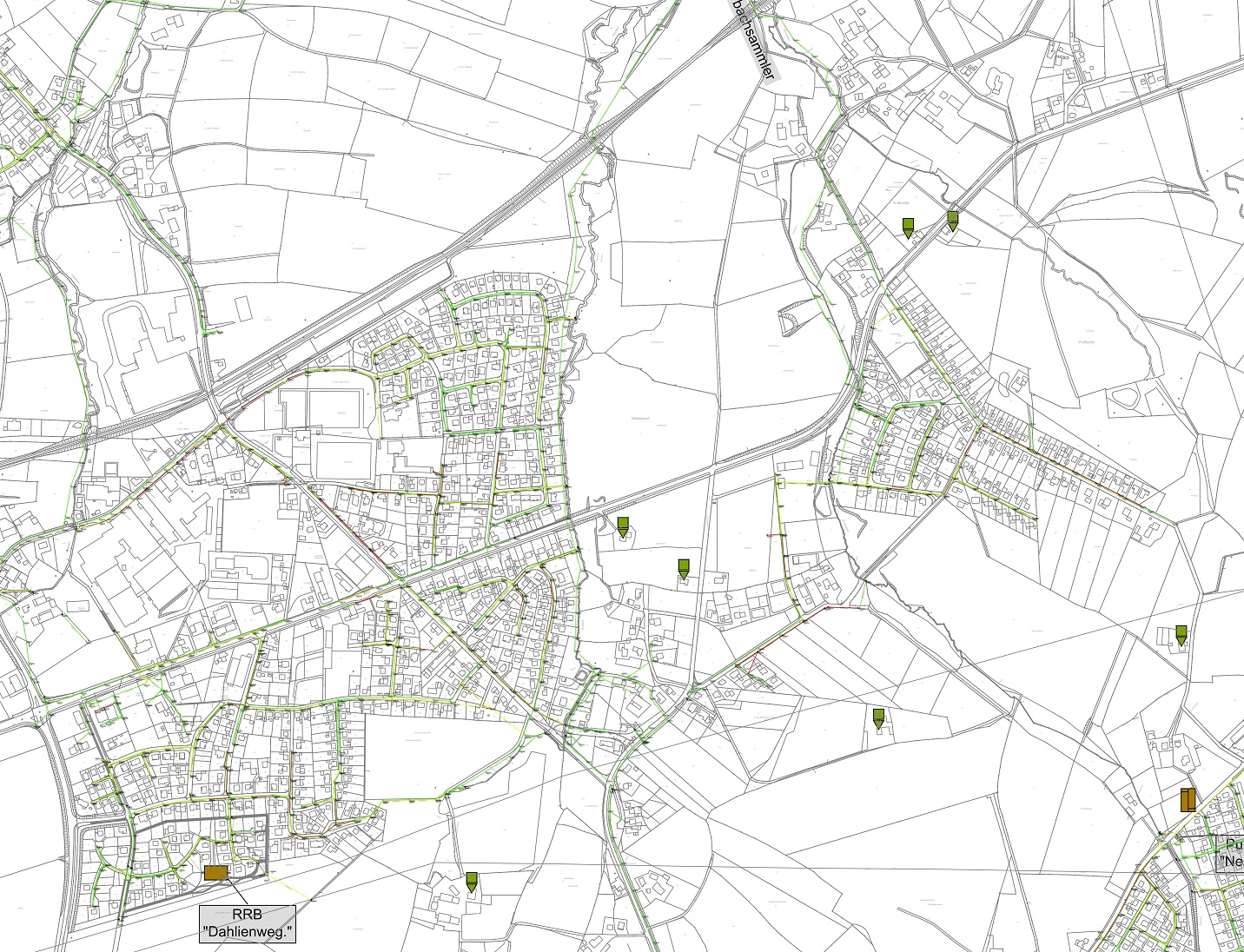Select the left green marker of the northern pair
Viewport: 1244px width, 952px height.
point(908,228)
